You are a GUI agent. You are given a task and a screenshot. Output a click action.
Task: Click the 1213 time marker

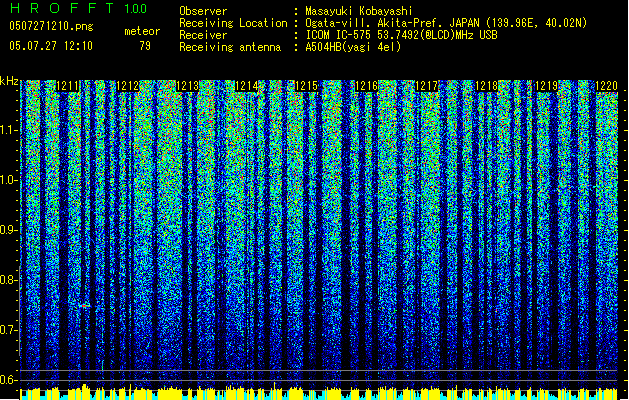point(187,86)
